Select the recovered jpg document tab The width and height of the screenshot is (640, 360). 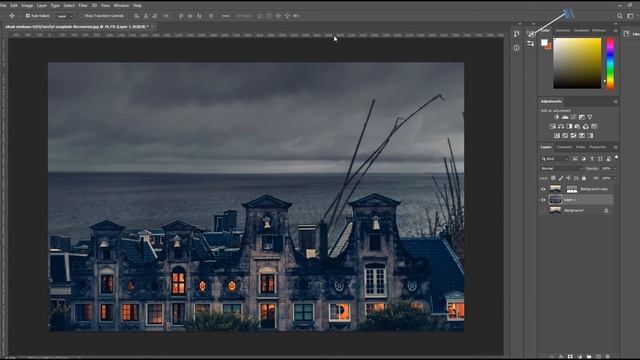[x=76, y=27]
